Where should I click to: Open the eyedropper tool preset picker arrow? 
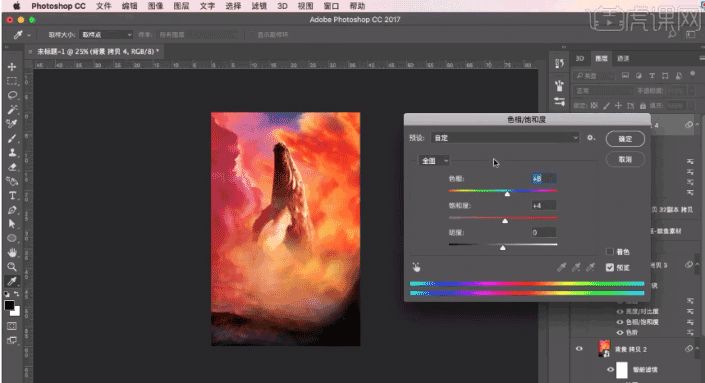[29, 35]
